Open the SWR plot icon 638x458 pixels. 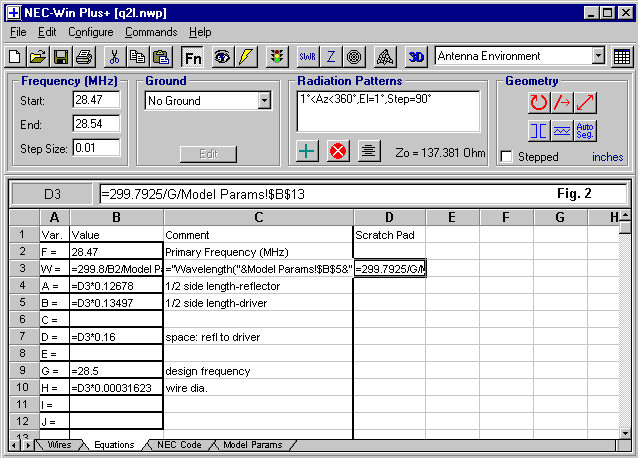click(306, 56)
